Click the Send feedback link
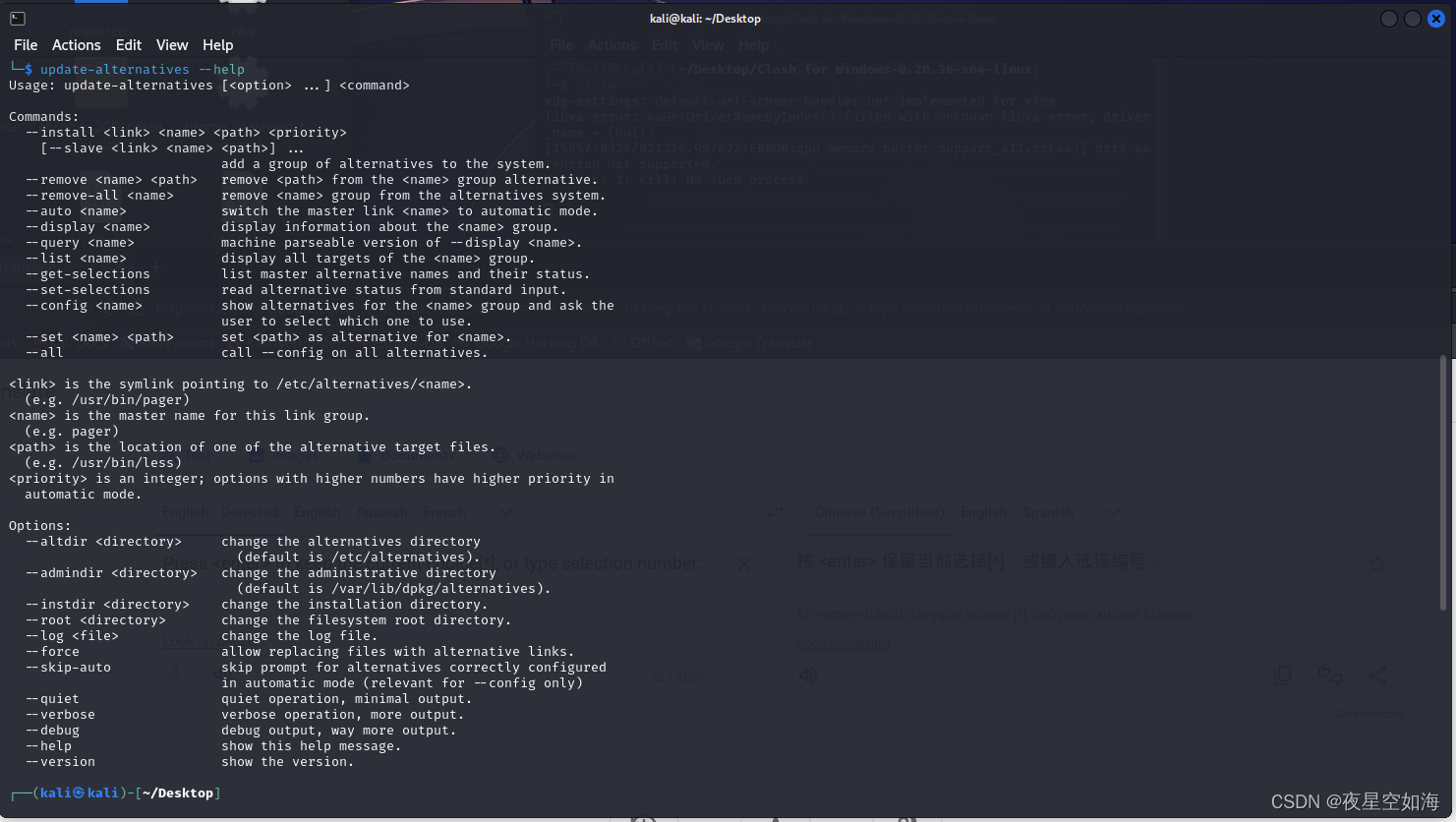 [x=1368, y=713]
